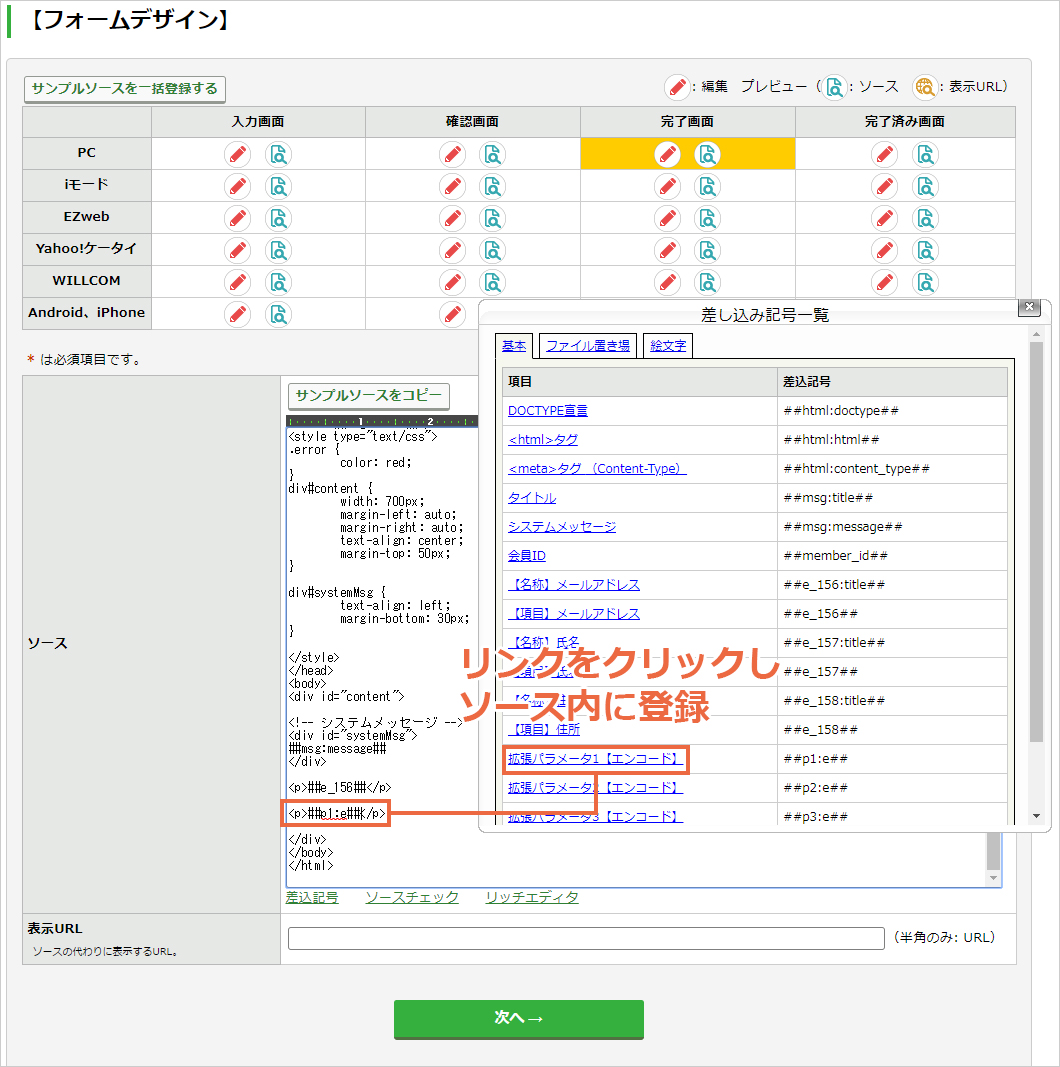Image resolution: width=1060 pixels, height=1067 pixels.
Task: Insert タイトル merge code link
Action: pyautogui.click(x=532, y=498)
